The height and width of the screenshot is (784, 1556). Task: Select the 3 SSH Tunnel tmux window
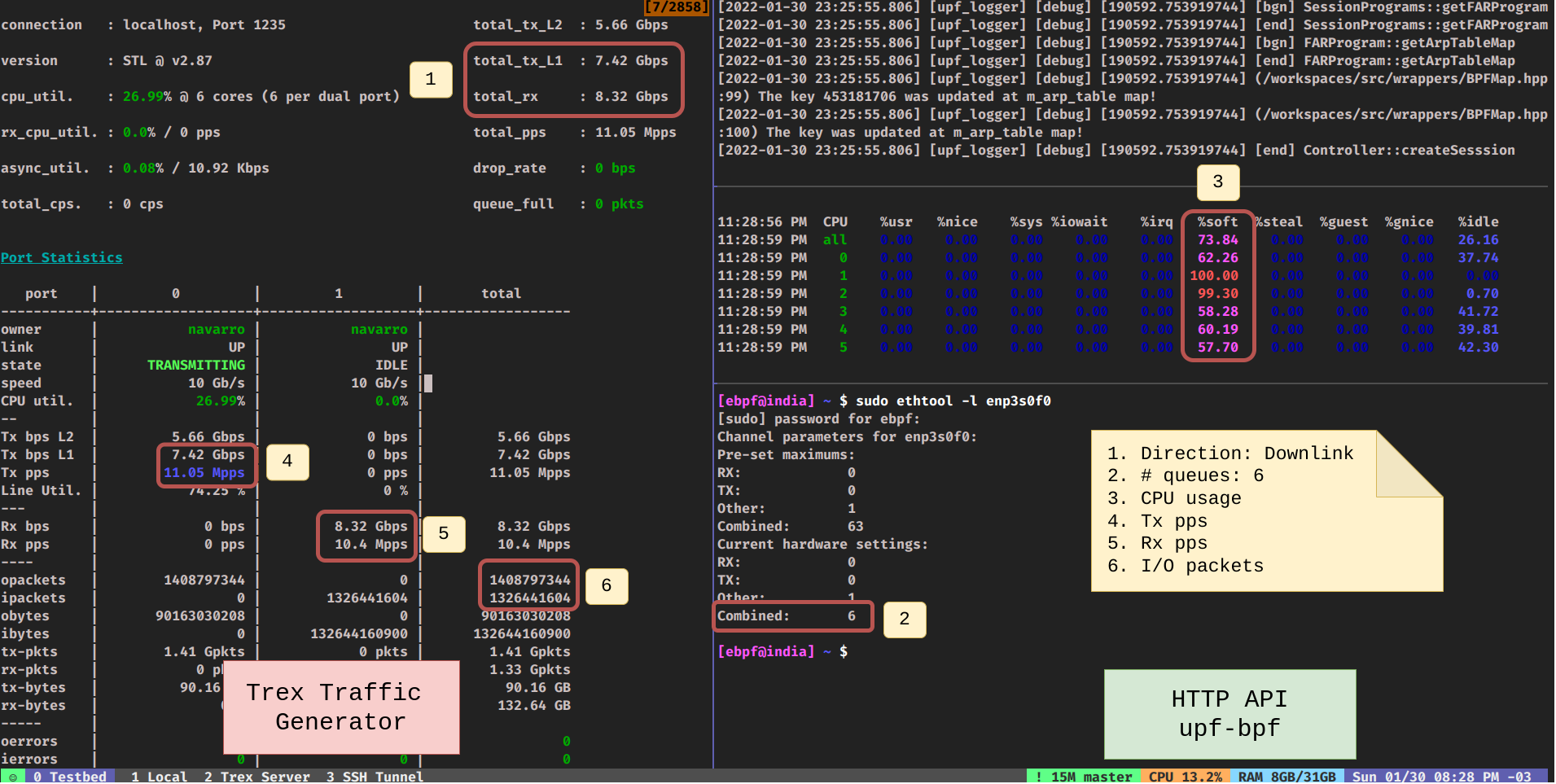(375, 777)
